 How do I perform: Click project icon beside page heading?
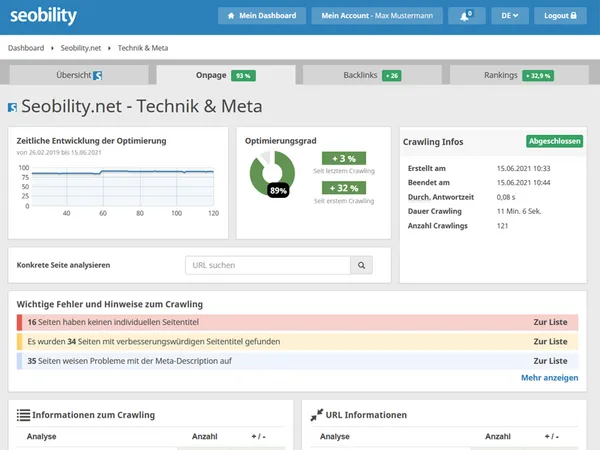coord(12,107)
